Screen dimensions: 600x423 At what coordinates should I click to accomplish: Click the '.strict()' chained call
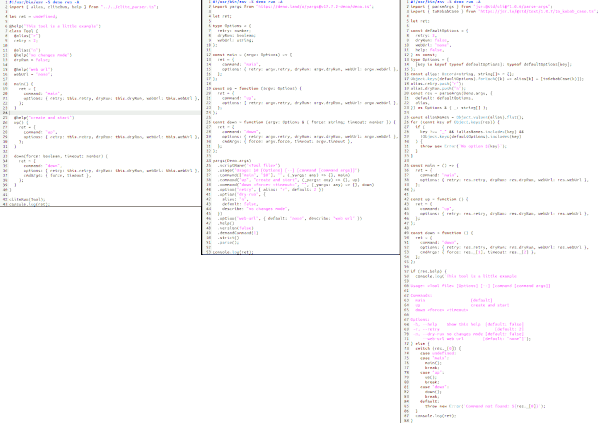(228, 238)
